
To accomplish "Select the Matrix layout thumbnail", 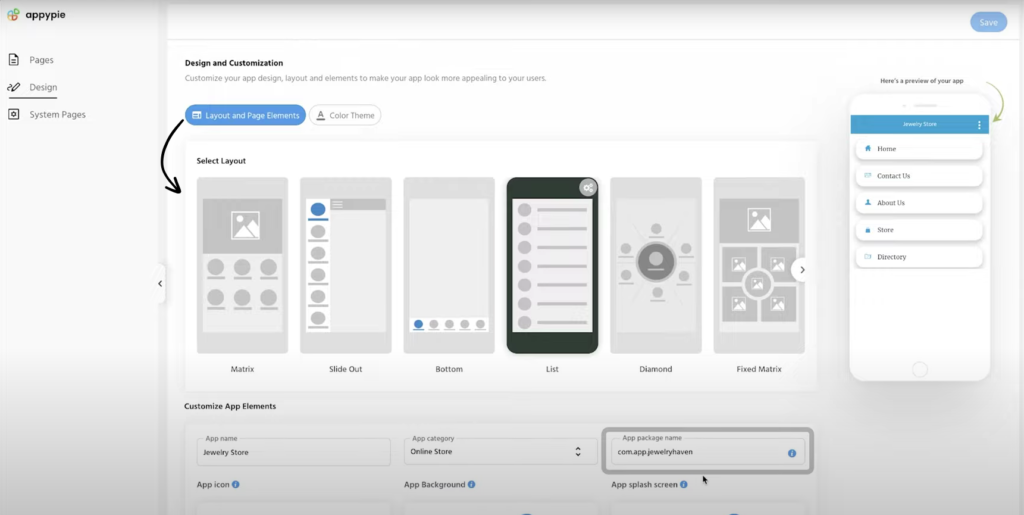I will click(x=242, y=265).
